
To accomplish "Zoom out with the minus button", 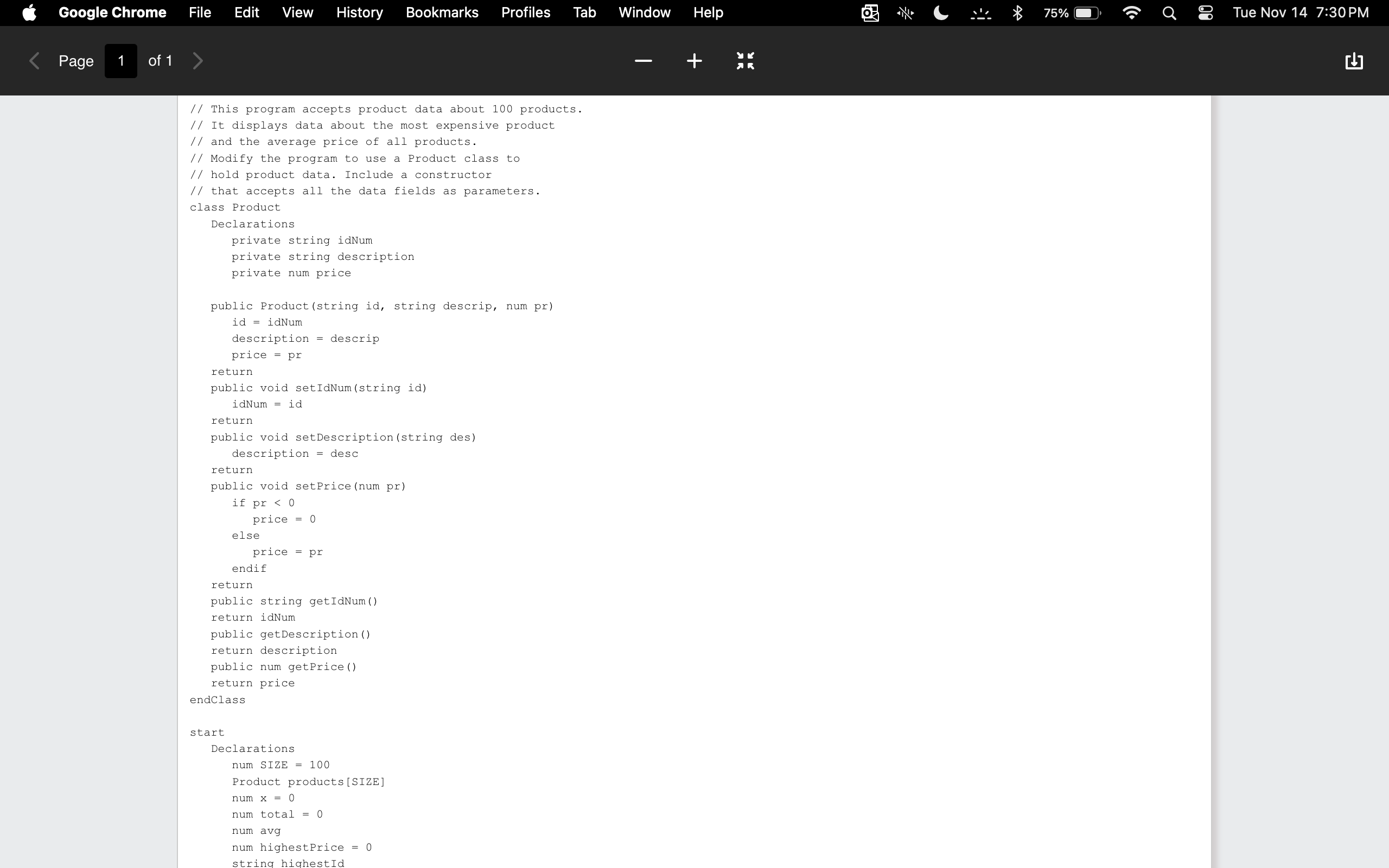I will [x=643, y=61].
